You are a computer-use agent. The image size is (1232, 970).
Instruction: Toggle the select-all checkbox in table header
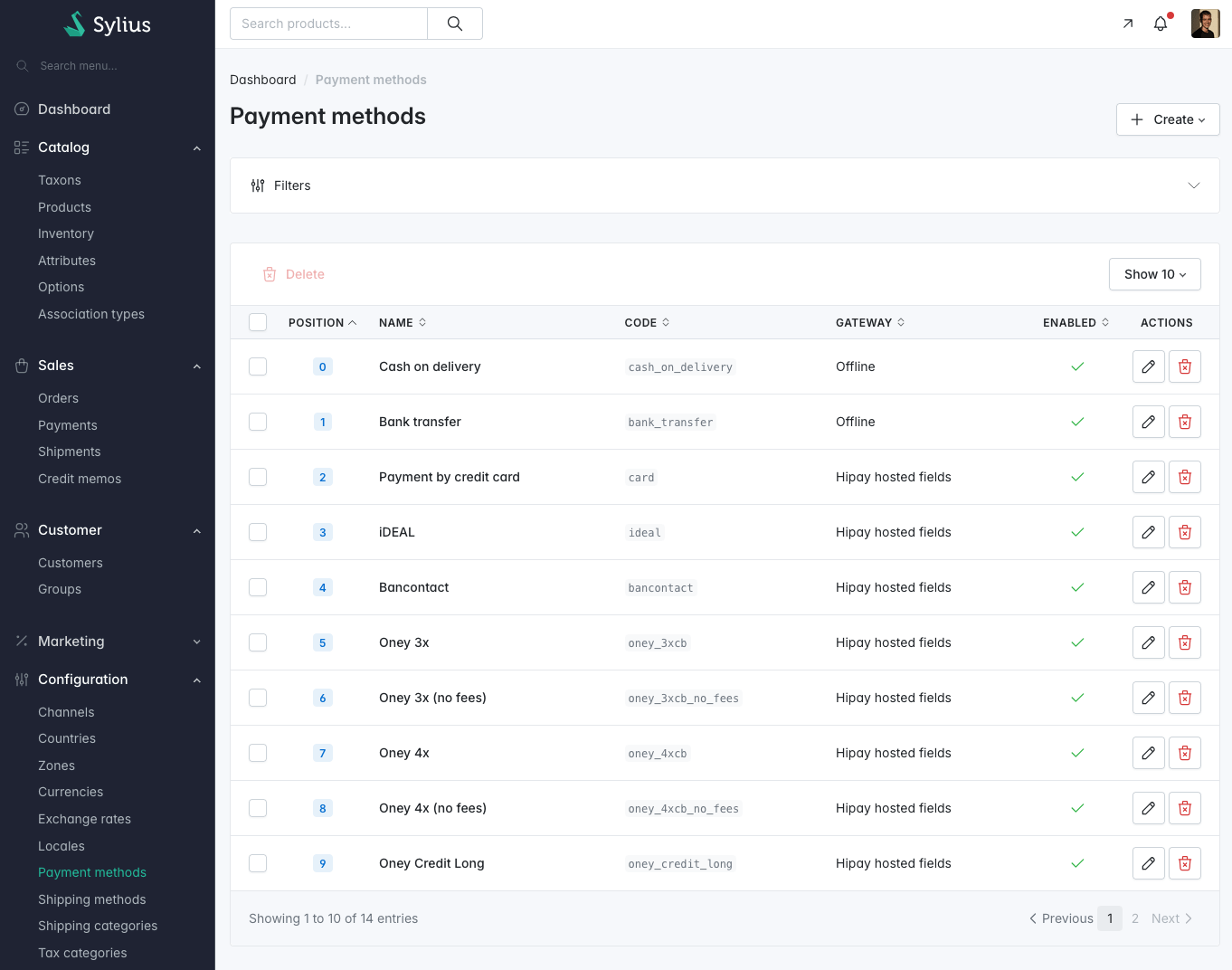pyautogui.click(x=258, y=322)
